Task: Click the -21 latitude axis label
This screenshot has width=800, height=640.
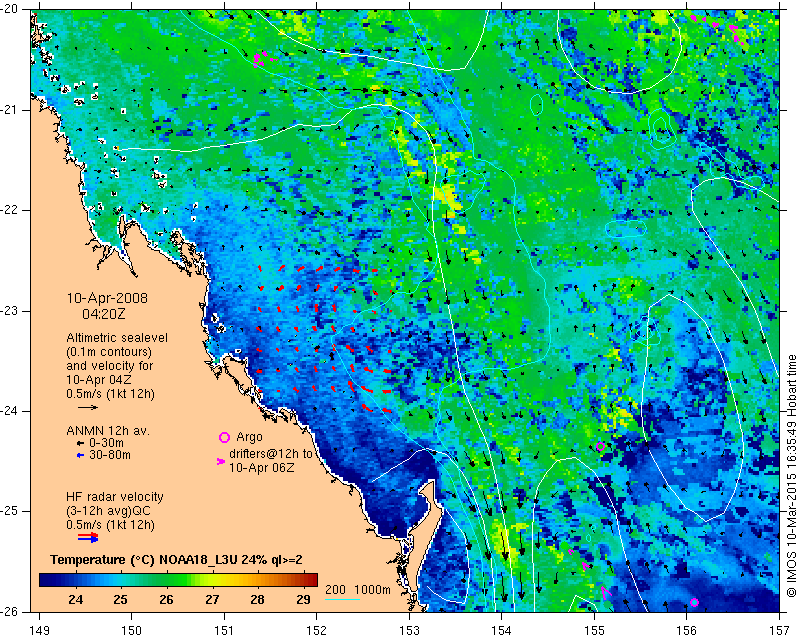Action: (x=10, y=110)
